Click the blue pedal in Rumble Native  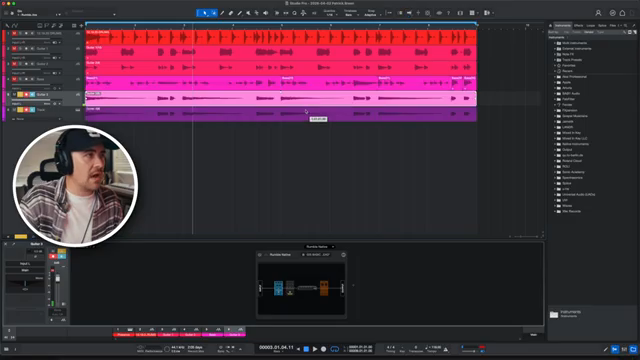[278, 288]
